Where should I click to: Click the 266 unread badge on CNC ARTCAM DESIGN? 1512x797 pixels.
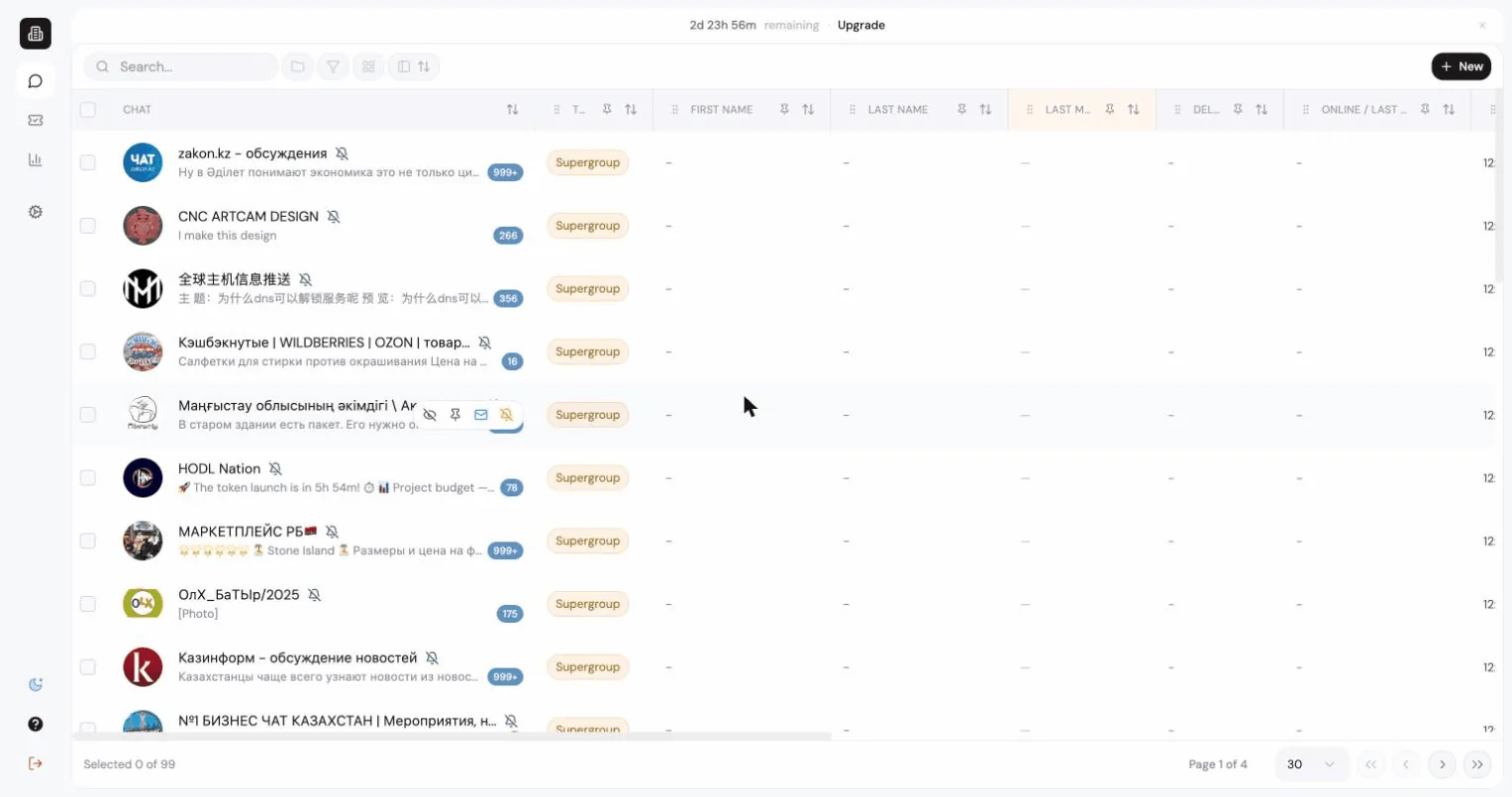508,236
